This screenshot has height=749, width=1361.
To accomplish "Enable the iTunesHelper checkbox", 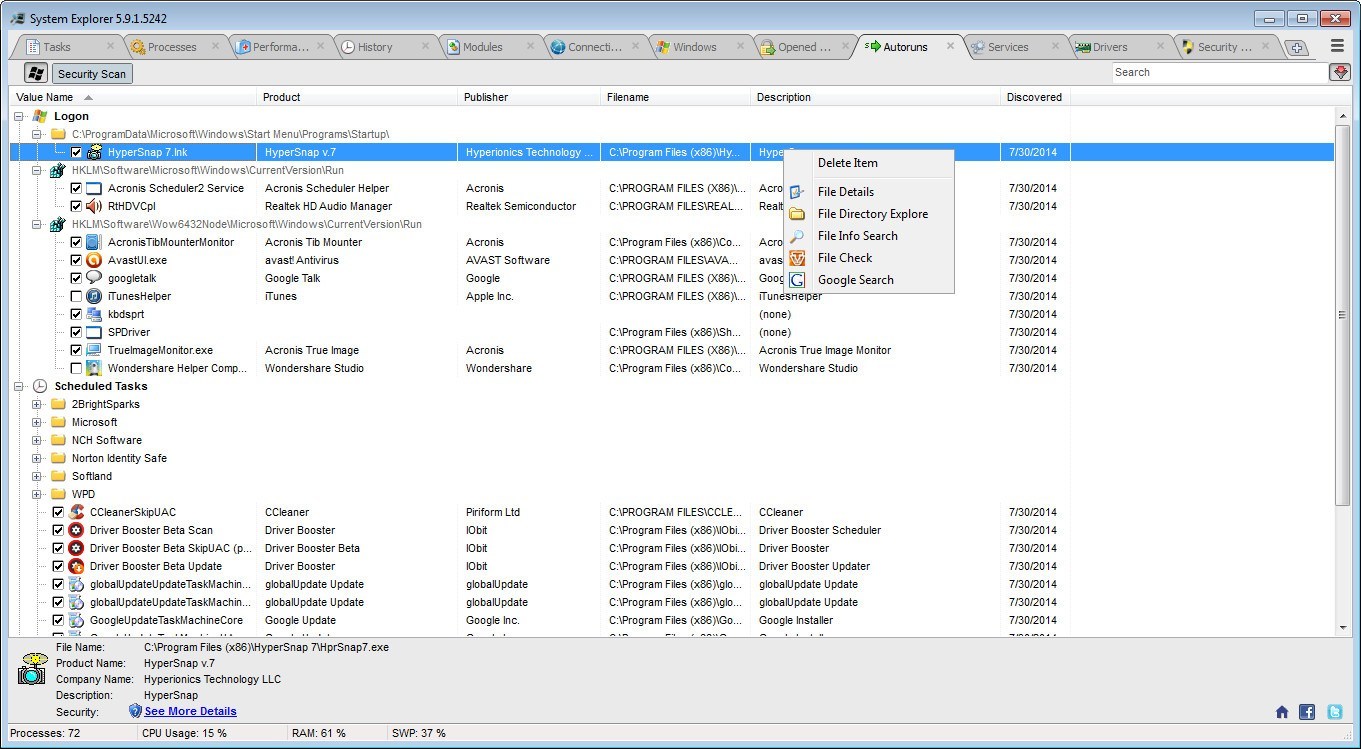I will tap(76, 296).
